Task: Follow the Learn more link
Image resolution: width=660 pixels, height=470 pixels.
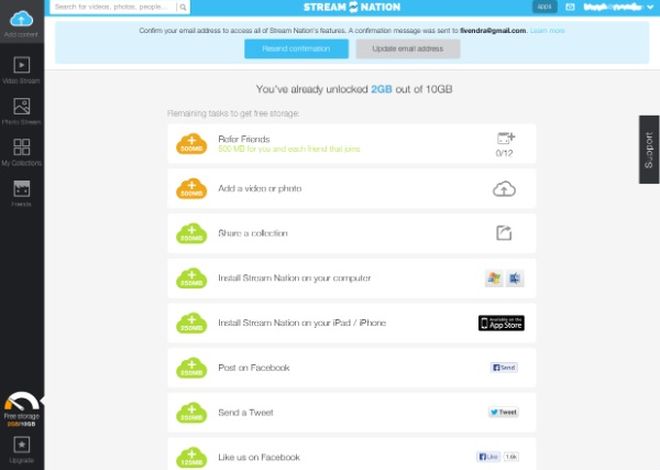Action: click(547, 31)
